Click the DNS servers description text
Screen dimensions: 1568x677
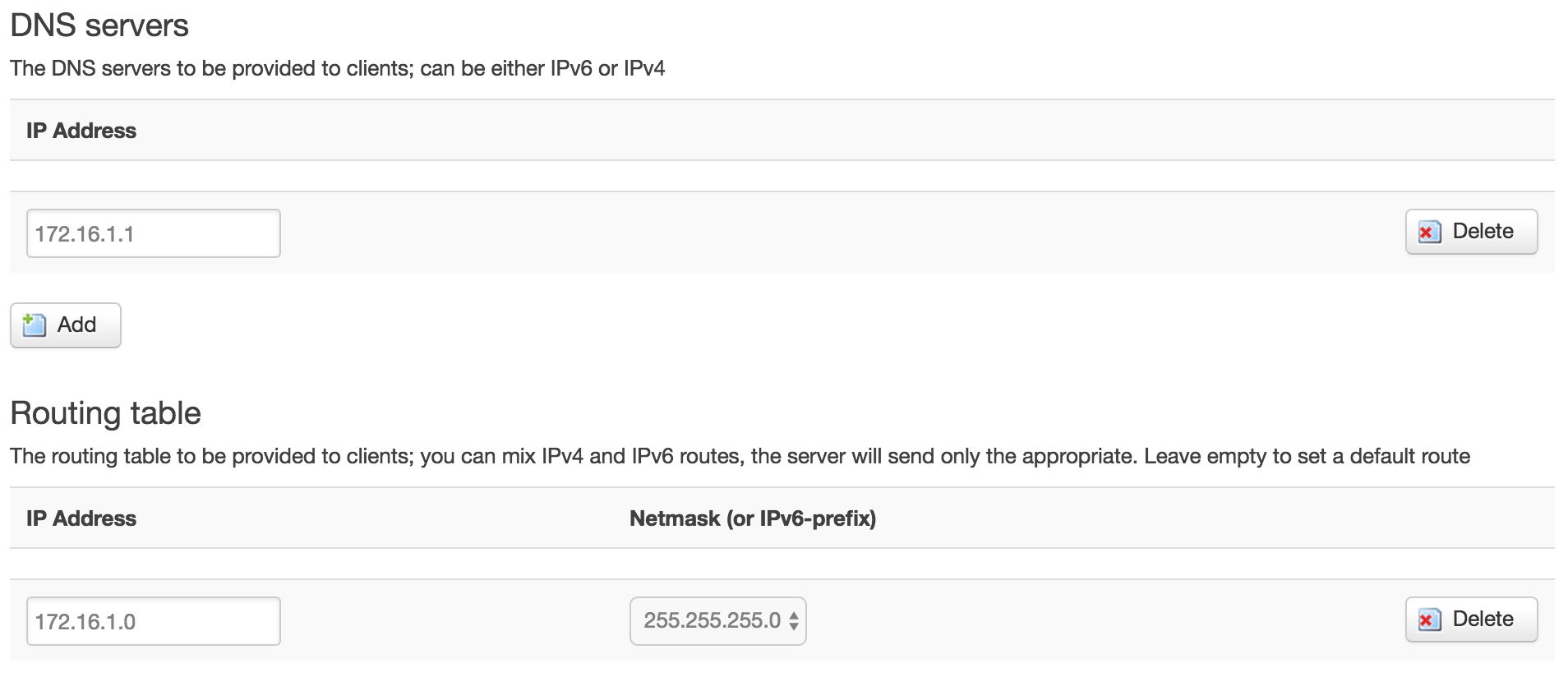click(338, 68)
